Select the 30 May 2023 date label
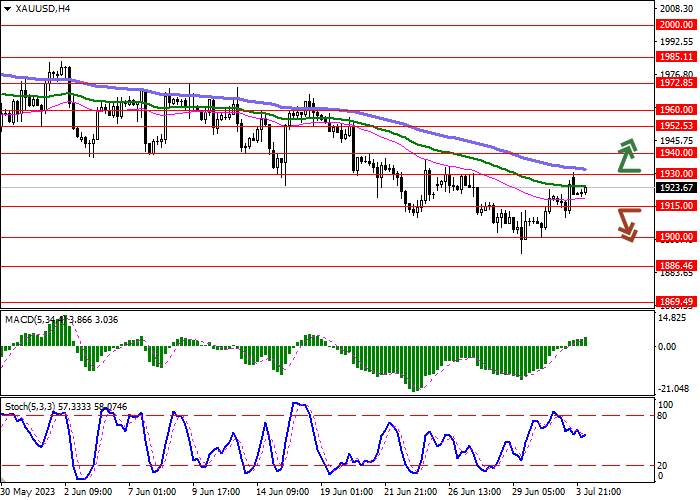The height and width of the screenshot is (500, 700). point(28,492)
